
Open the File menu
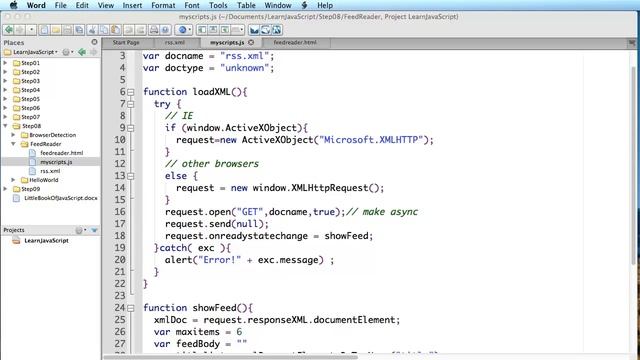pyautogui.click(x=60, y=5)
